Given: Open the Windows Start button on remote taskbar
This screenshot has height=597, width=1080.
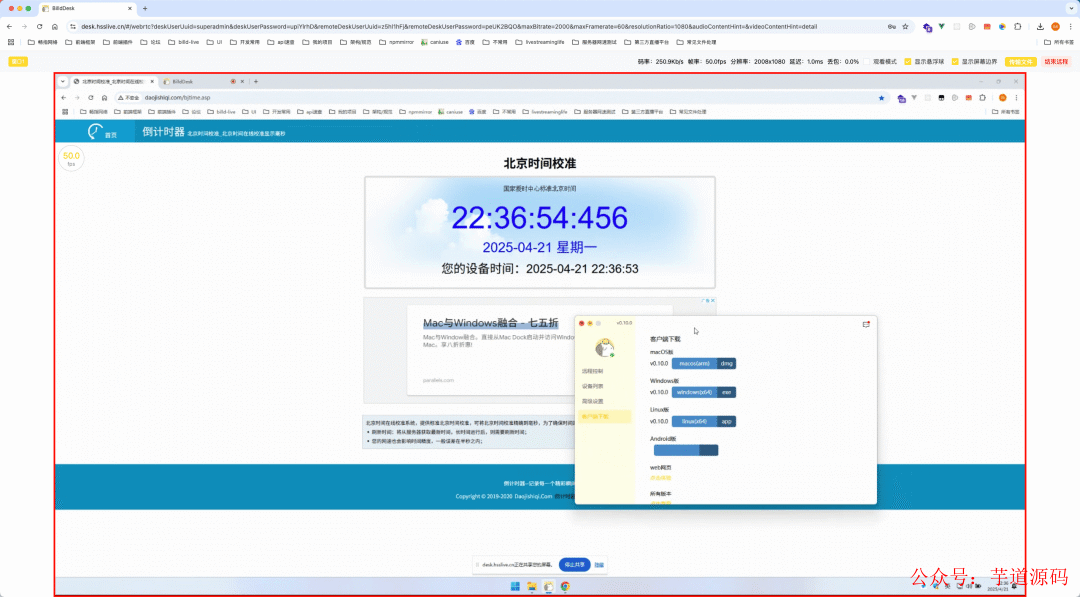Looking at the screenshot, I should [x=515, y=587].
